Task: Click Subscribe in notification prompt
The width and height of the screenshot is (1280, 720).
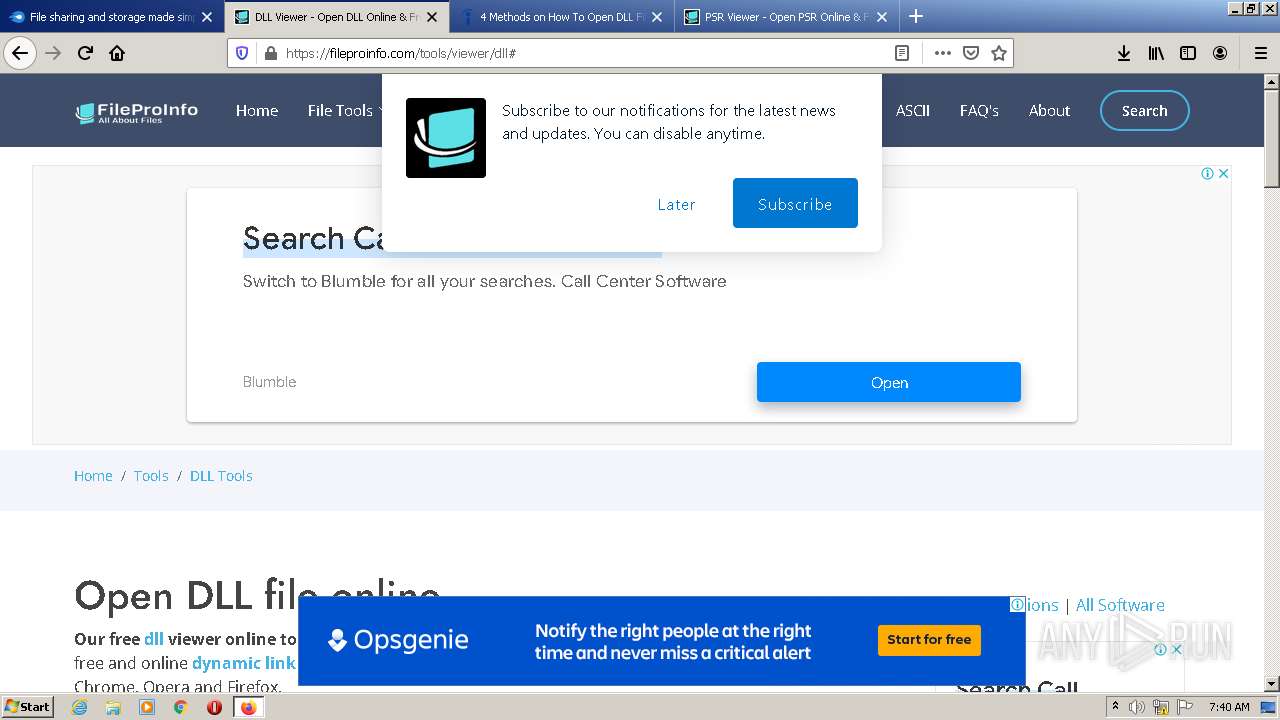Action: tap(795, 203)
